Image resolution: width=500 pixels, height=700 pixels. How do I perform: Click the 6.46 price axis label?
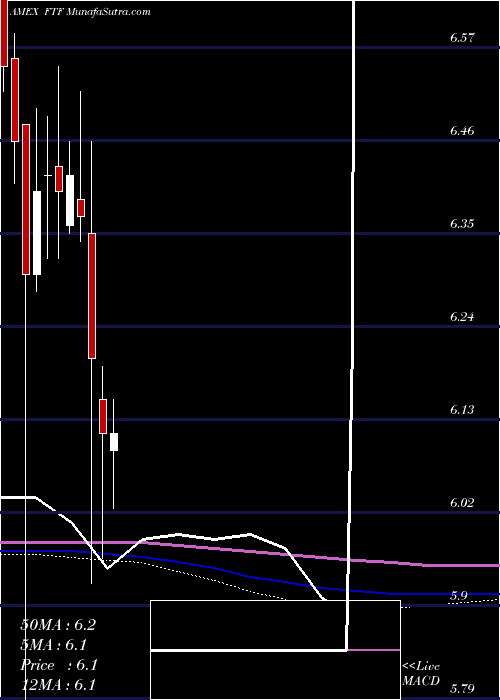(462, 131)
